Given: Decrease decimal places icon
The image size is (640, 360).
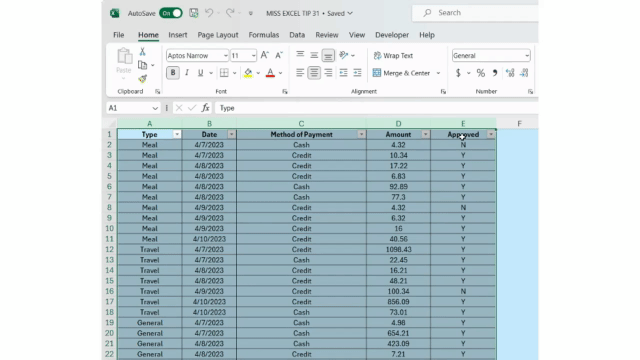Looking at the screenshot, I should pyautogui.click(x=524, y=73).
